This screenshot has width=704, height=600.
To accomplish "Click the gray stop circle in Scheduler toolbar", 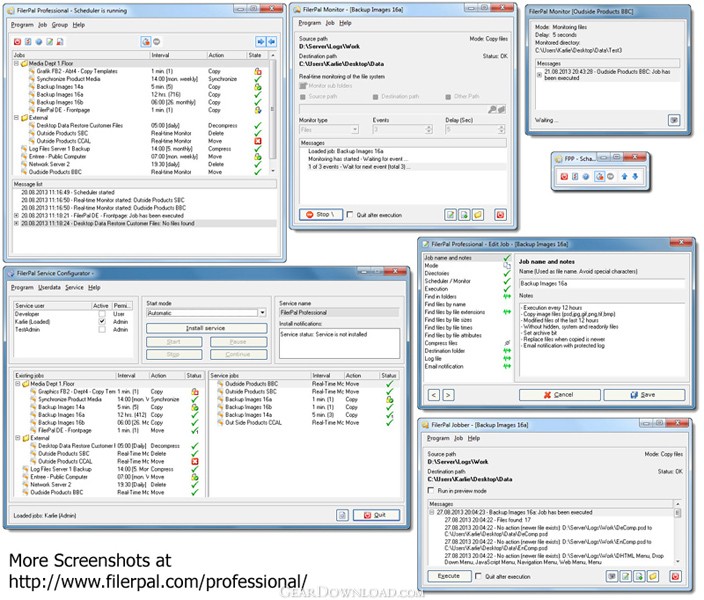I will coord(157,42).
